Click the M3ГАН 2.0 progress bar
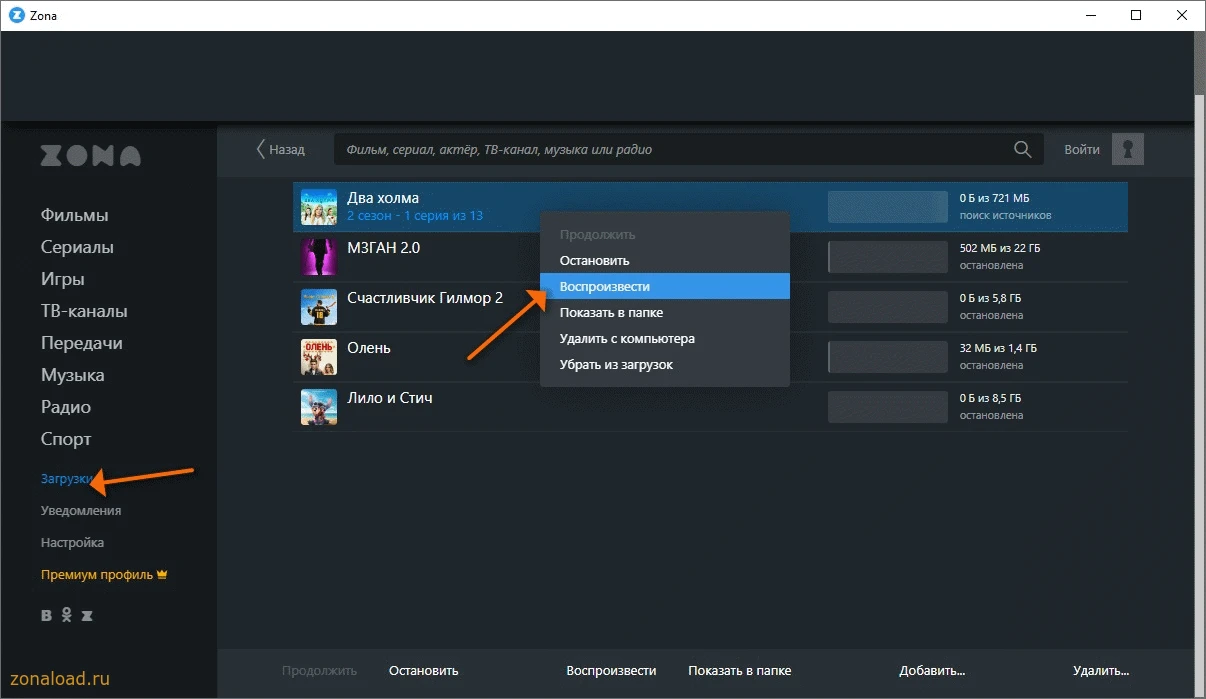Viewport: 1206px width, 699px height. click(x=888, y=257)
